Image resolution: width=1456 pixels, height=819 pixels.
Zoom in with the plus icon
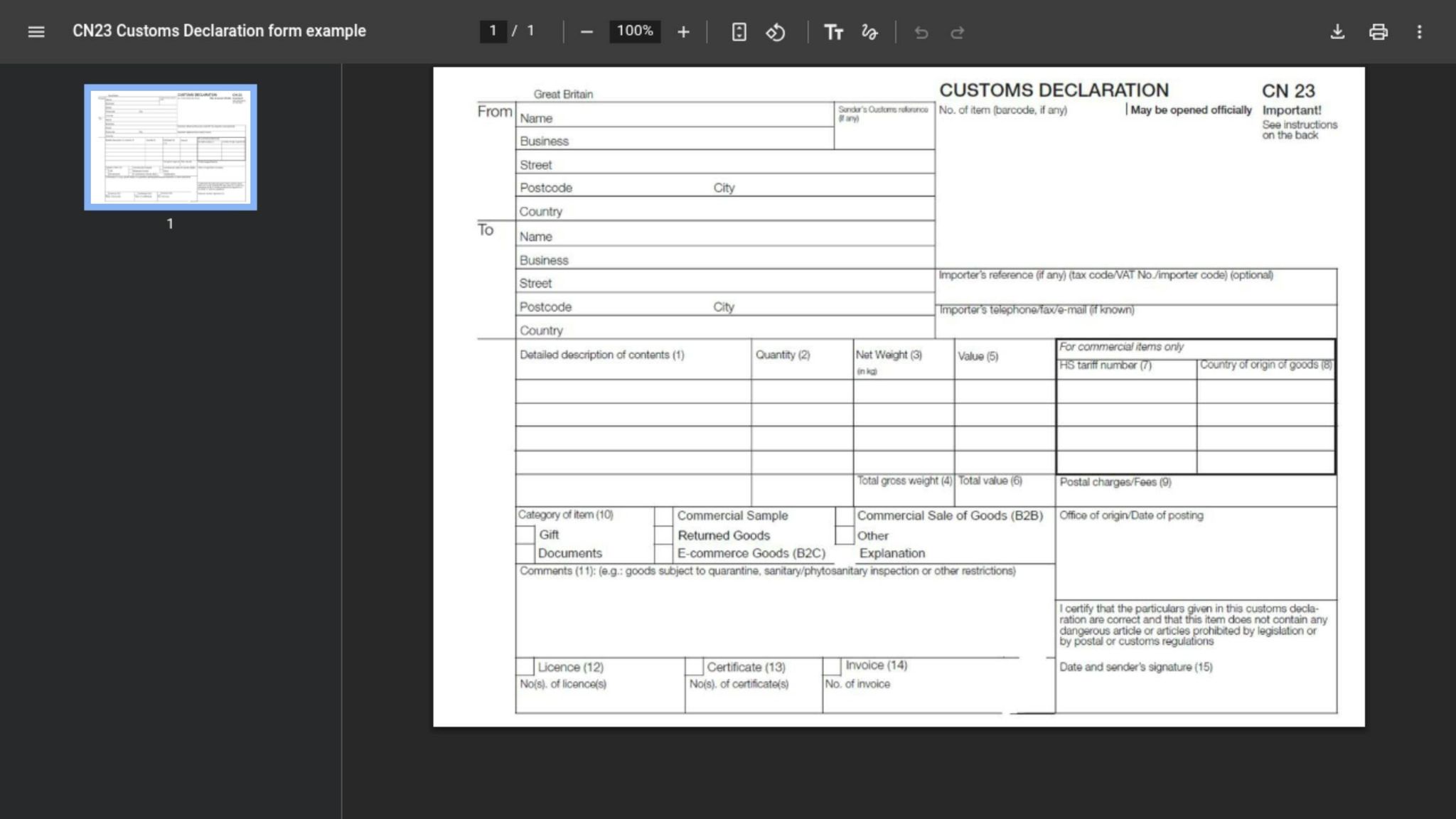(683, 32)
